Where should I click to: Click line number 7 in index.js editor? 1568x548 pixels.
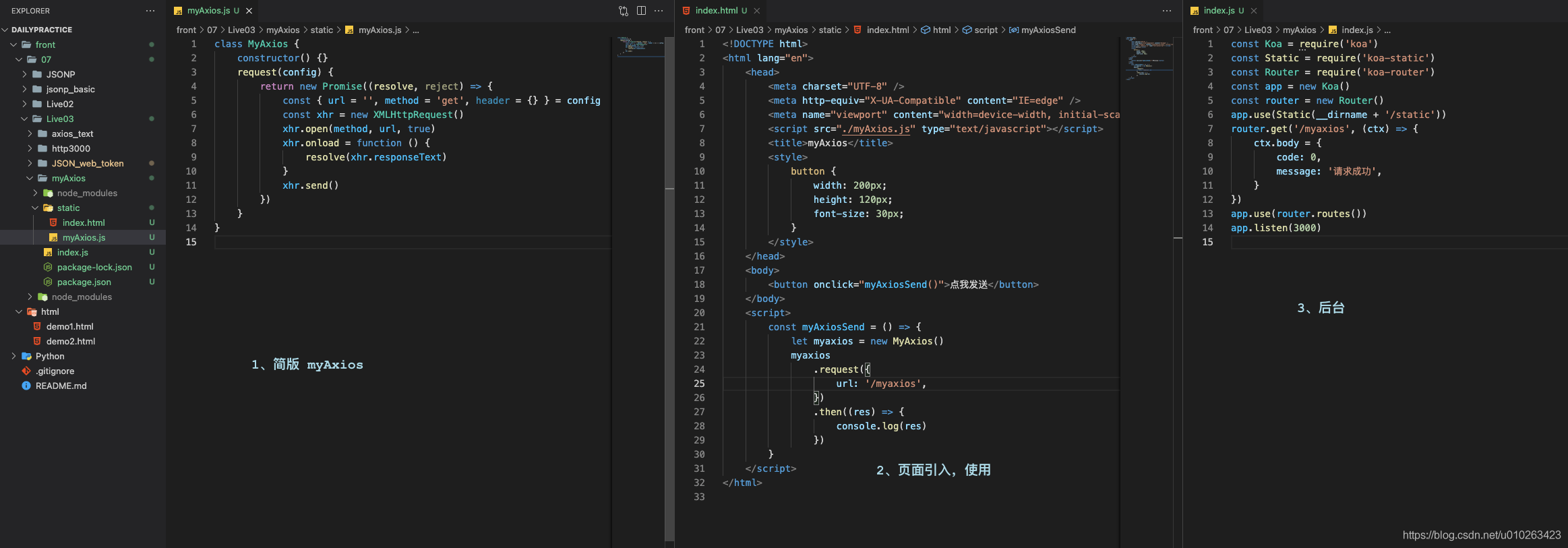[x=1210, y=129]
